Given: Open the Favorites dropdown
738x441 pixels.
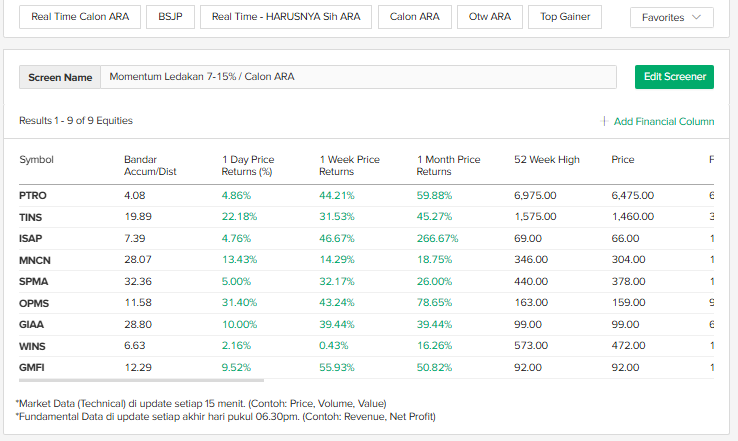Looking at the screenshot, I should pos(671,17).
